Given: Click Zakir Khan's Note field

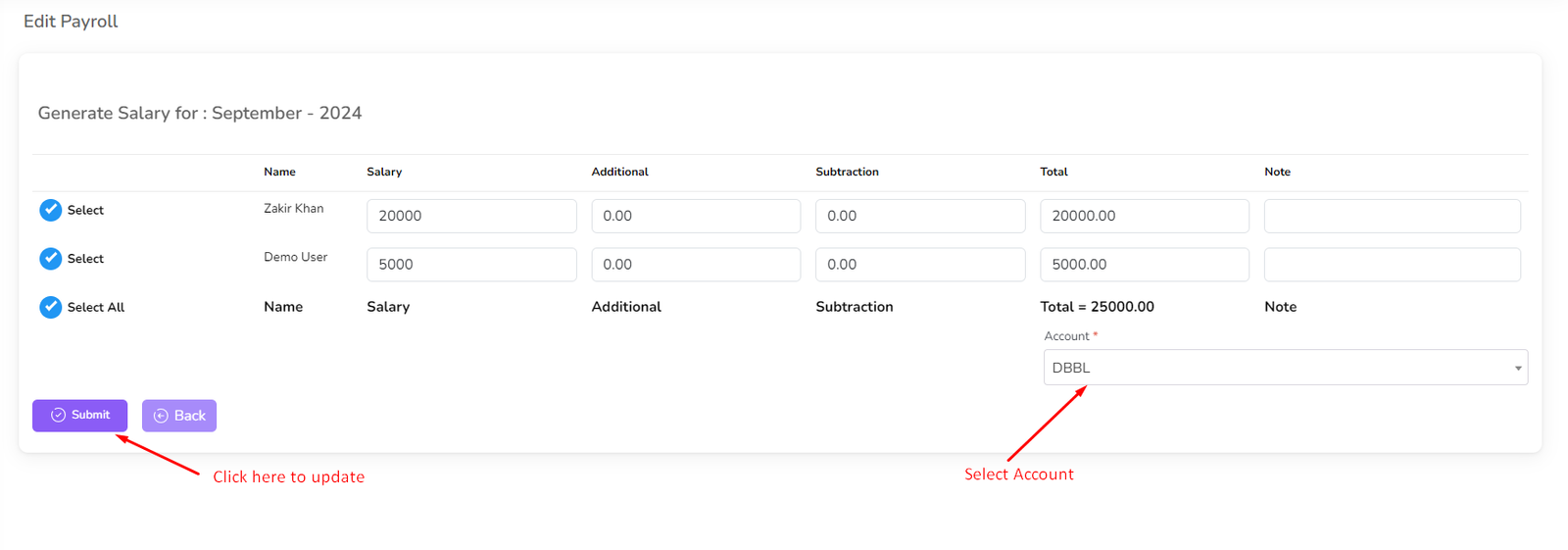Looking at the screenshot, I should click(1392, 216).
